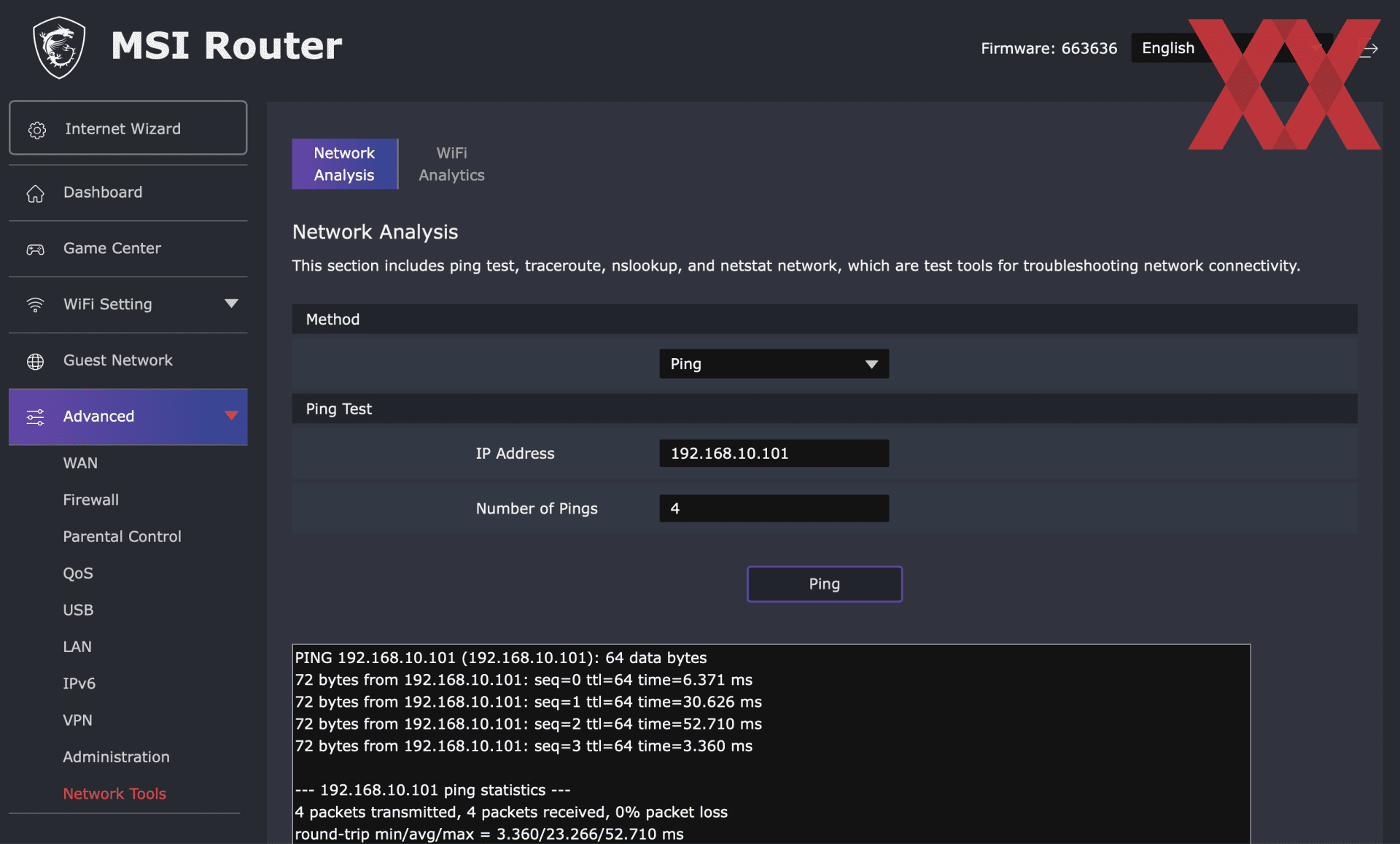The image size is (1400, 844).
Task: Click the 'MSI Router' title text
Action: click(226, 46)
